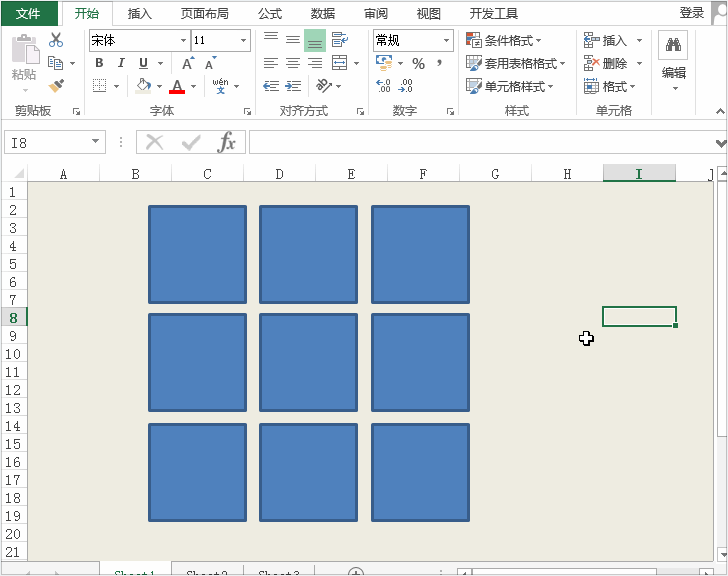The height and width of the screenshot is (576, 728).
Task: Toggle the highlighted bottom alignment button
Action: click(x=315, y=40)
